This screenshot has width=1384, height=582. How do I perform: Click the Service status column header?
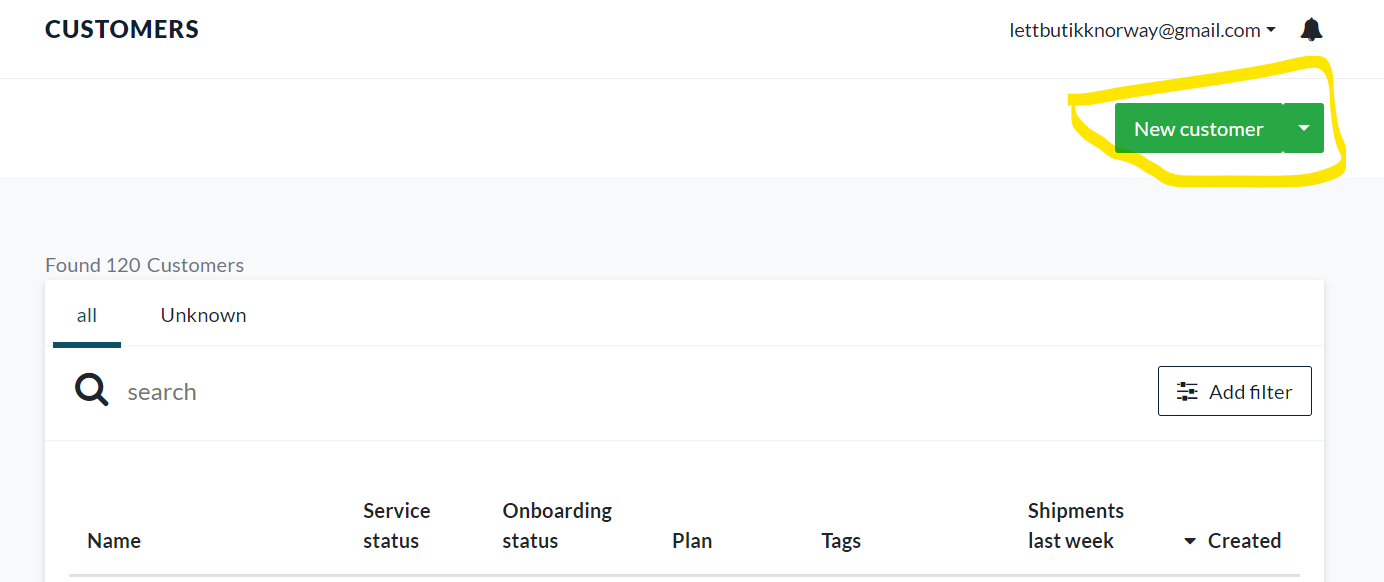click(396, 526)
